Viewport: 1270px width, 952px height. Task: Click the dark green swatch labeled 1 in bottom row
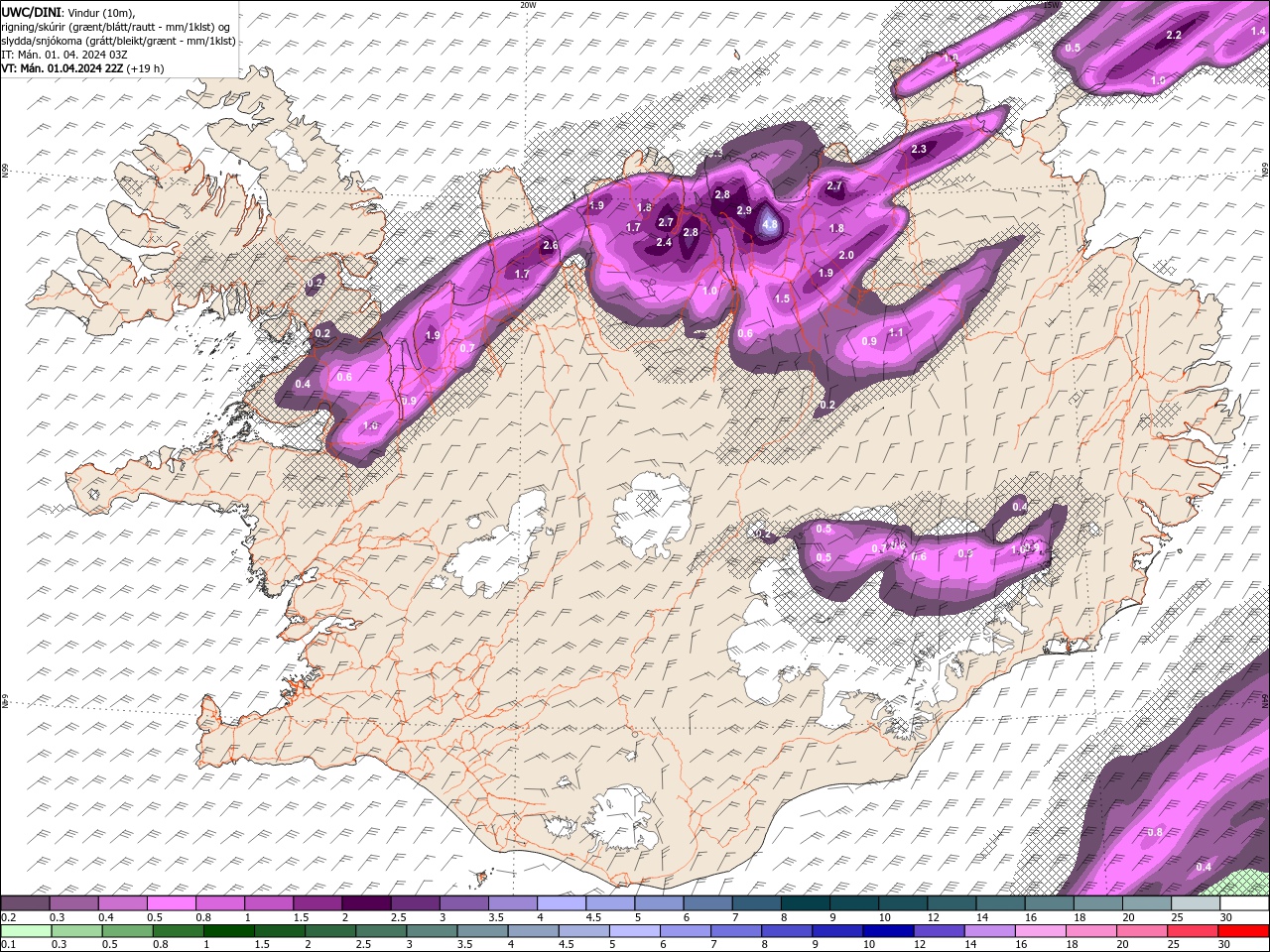[x=228, y=931]
